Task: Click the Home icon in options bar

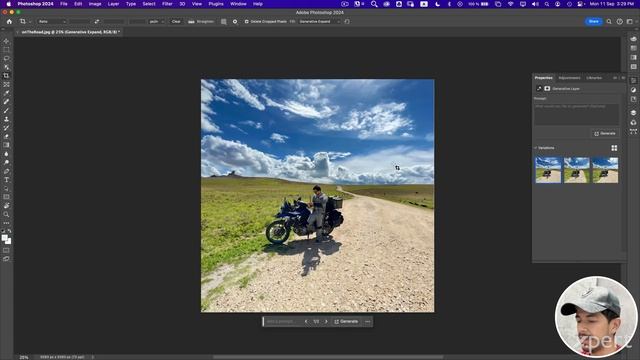Action: coord(9,22)
